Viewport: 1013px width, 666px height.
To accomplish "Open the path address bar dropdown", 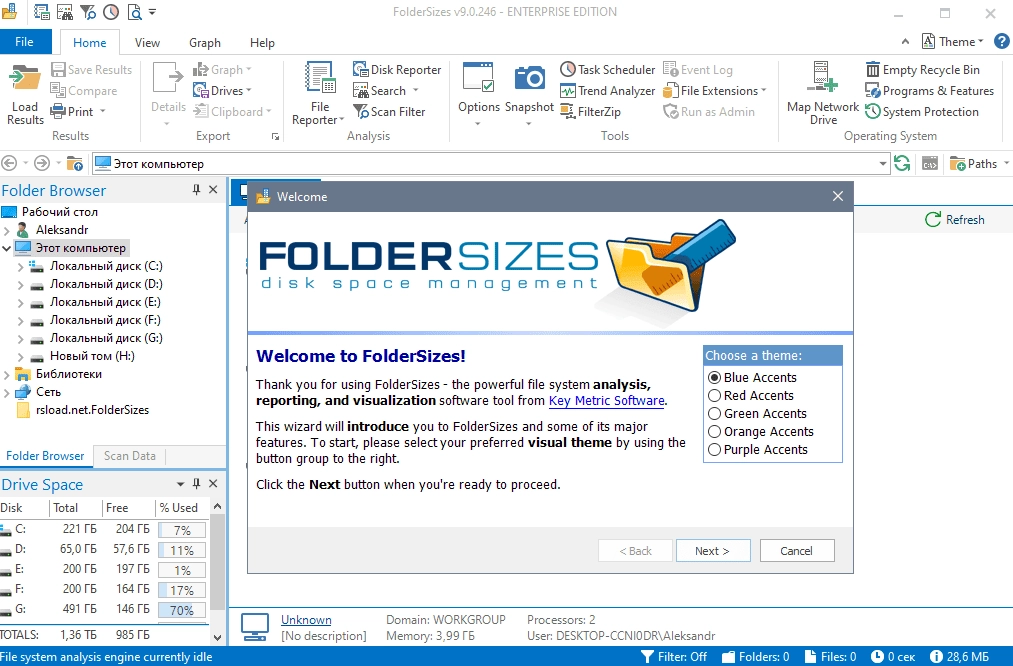I will 882,163.
